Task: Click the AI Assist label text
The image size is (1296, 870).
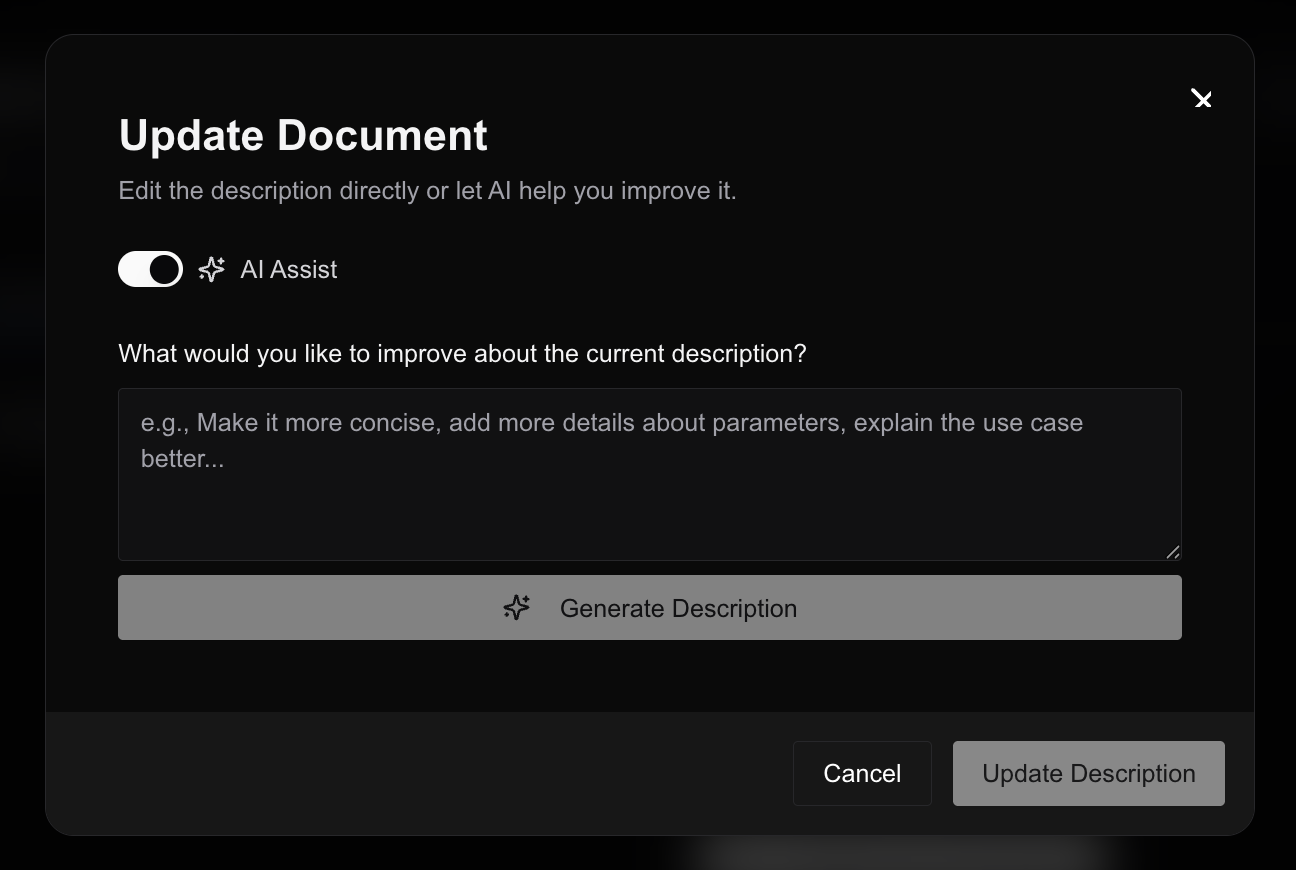Action: tap(288, 269)
